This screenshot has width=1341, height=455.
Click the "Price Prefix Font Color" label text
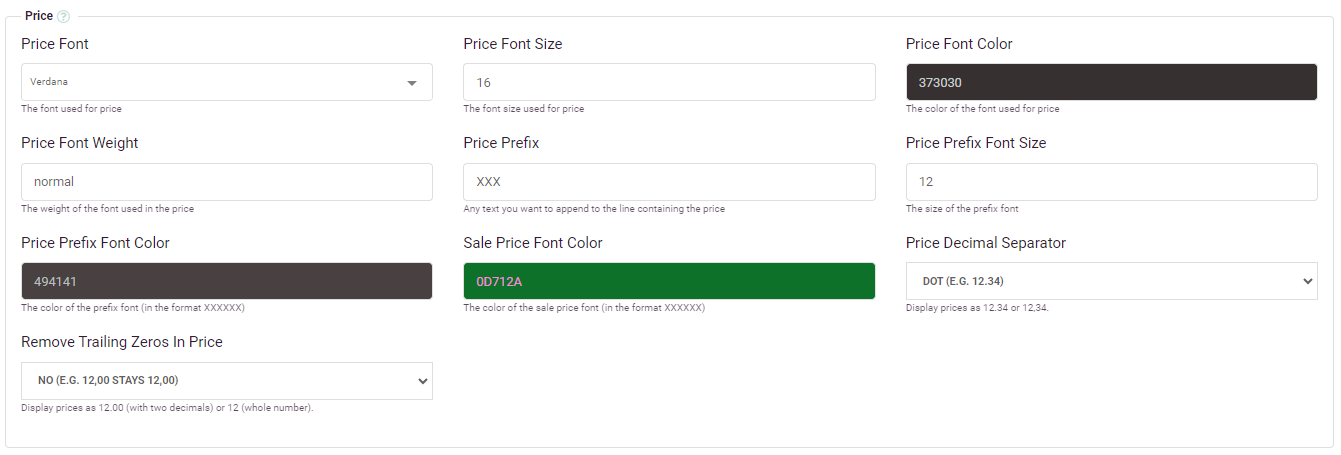(95, 243)
